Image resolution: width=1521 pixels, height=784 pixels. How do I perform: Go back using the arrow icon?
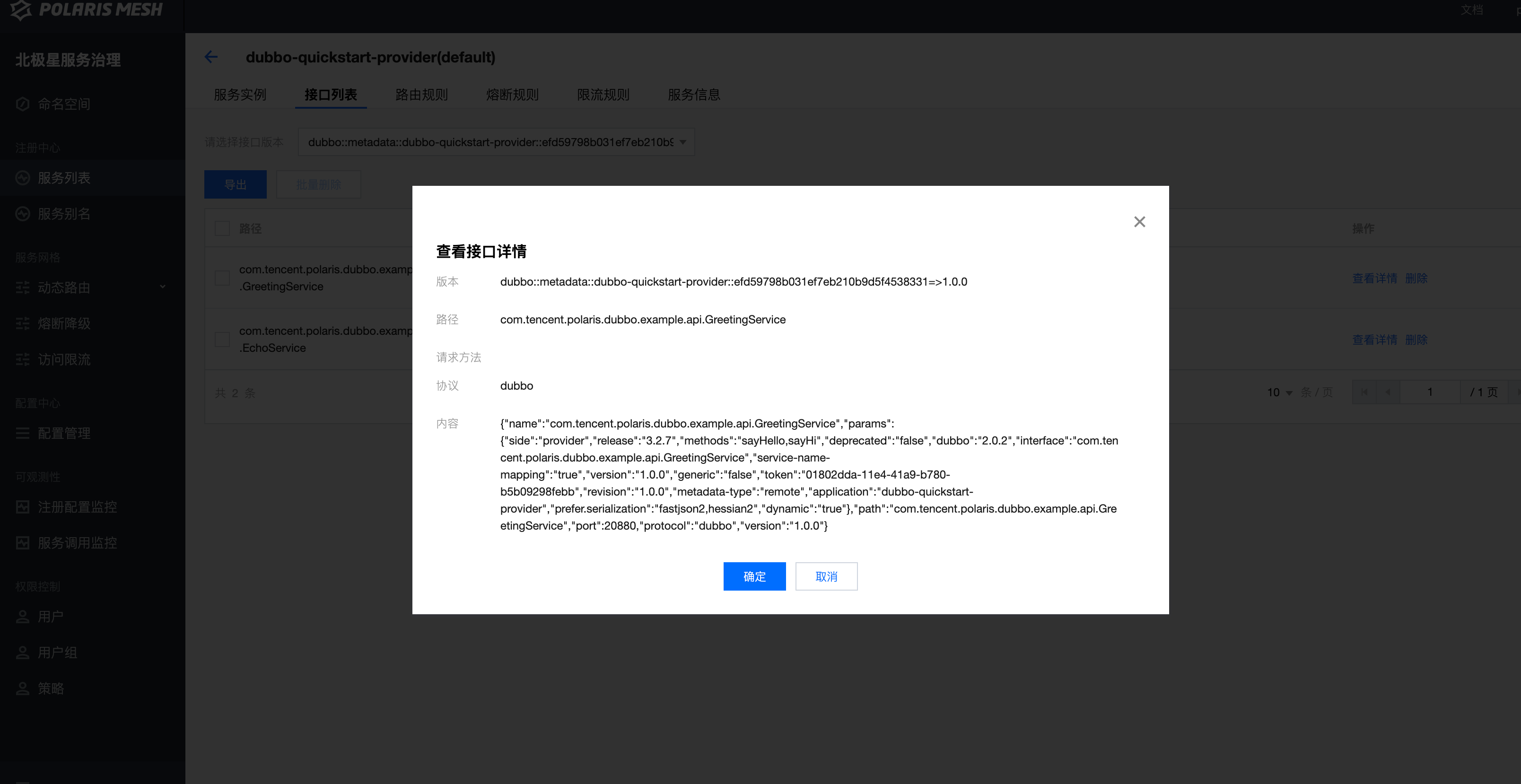click(211, 57)
